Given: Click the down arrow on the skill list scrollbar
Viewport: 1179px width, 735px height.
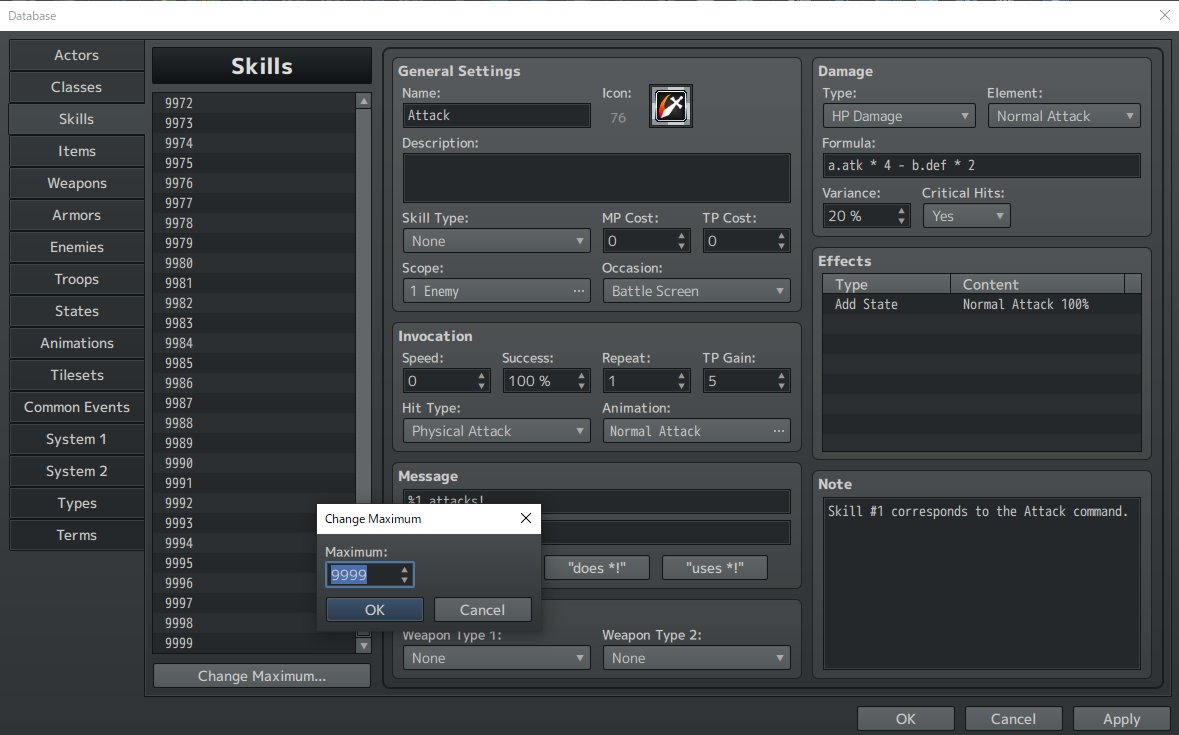Looking at the screenshot, I should tap(363, 645).
